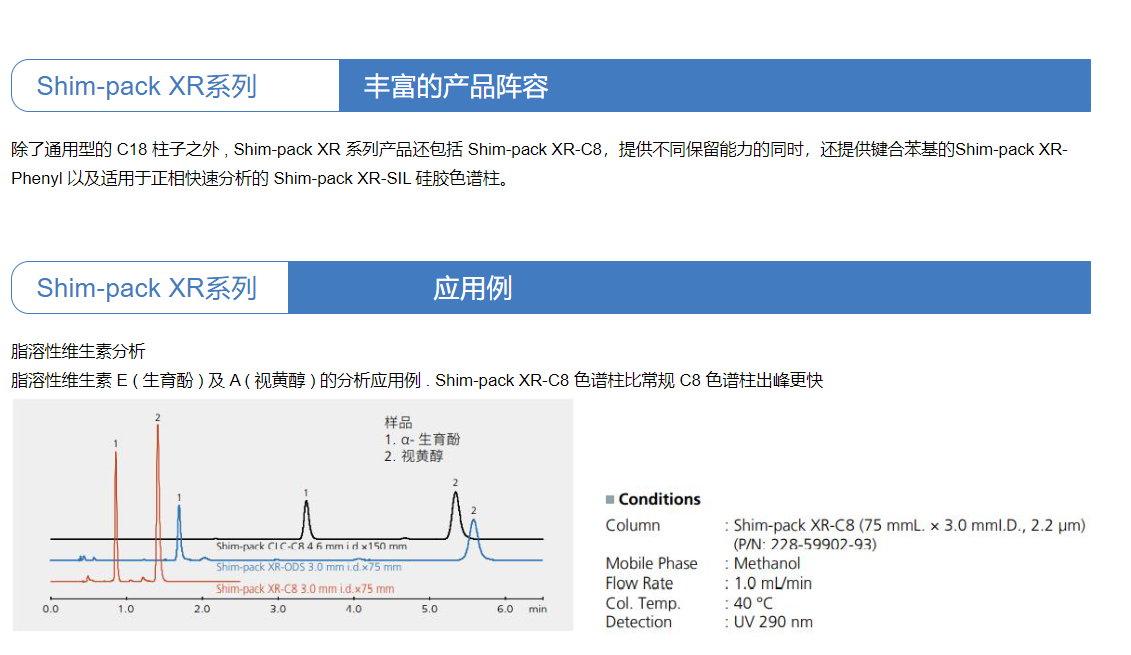The width and height of the screenshot is (1131, 655).
Task: Click the Conditions heading text
Action: coord(659,500)
